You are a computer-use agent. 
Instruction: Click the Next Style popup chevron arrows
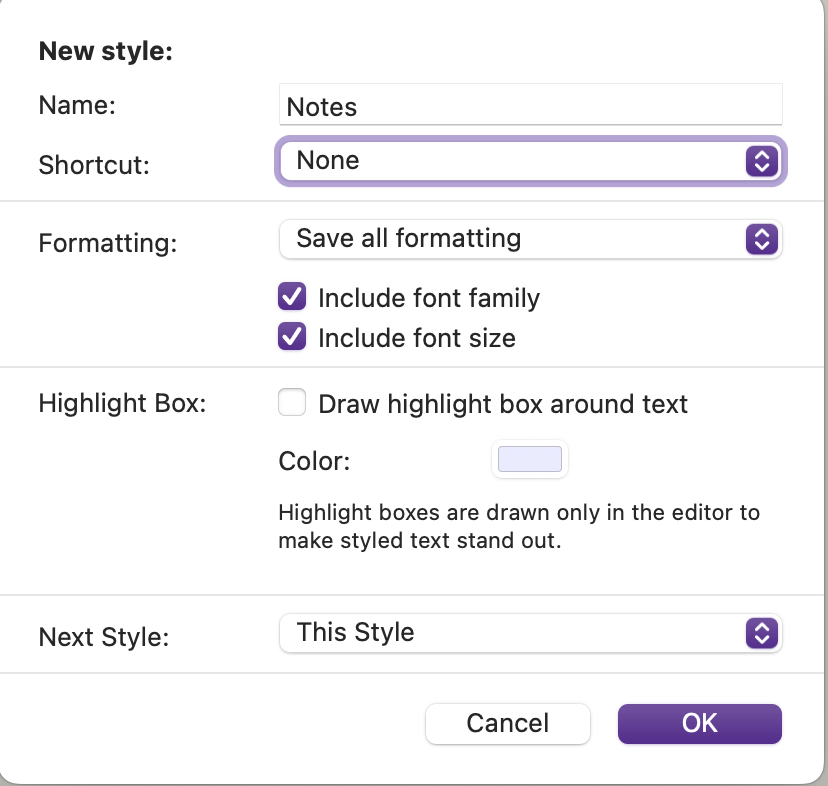click(x=762, y=633)
